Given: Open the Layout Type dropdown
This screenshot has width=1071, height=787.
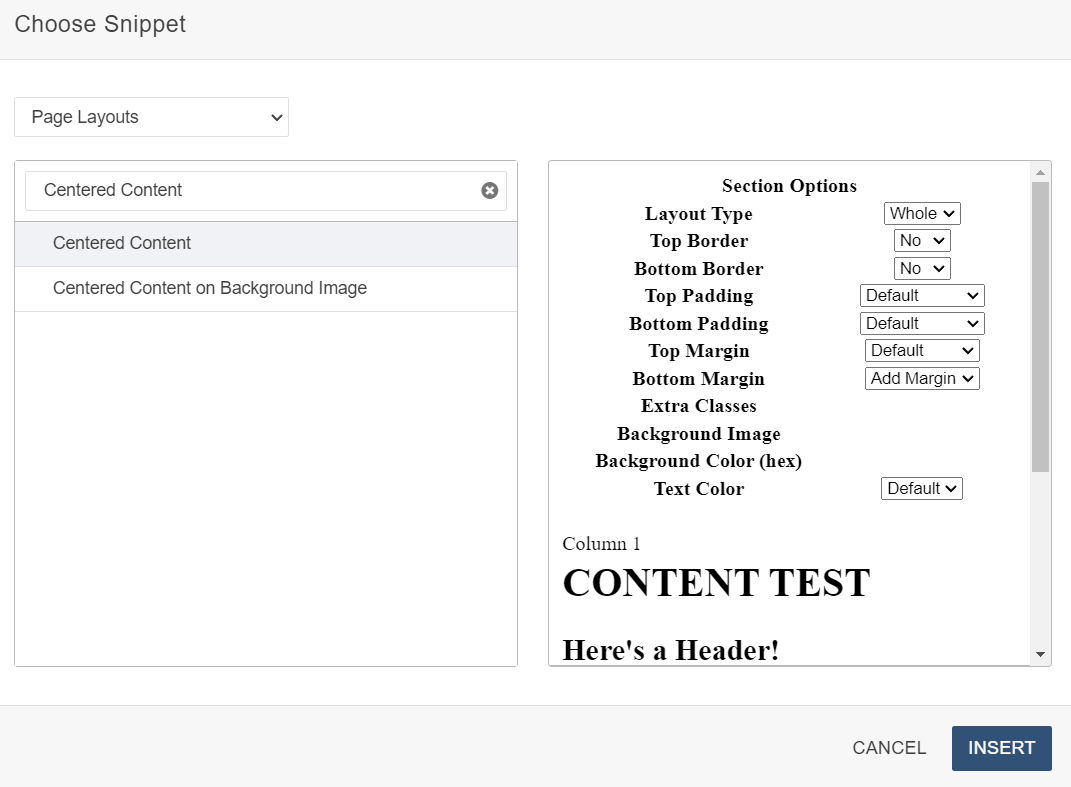Looking at the screenshot, I should coord(921,213).
